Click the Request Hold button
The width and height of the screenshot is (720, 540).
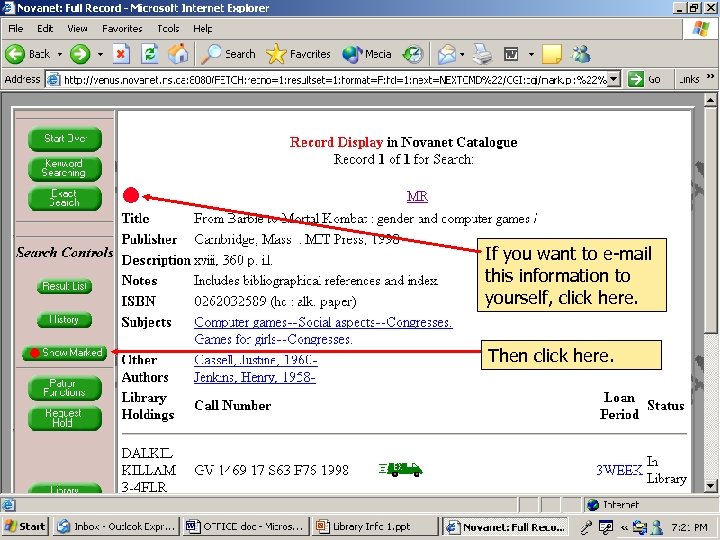[x=65, y=418]
